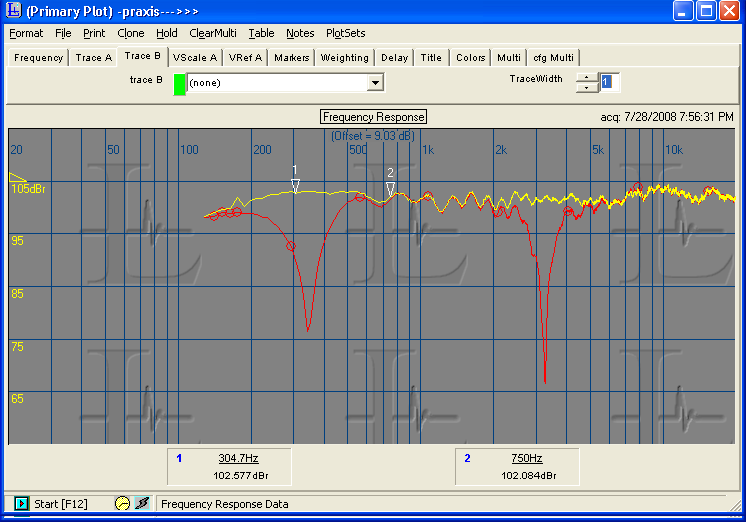Click the Frequency Response title label
This screenshot has width=746, height=522.
pyautogui.click(x=374, y=117)
